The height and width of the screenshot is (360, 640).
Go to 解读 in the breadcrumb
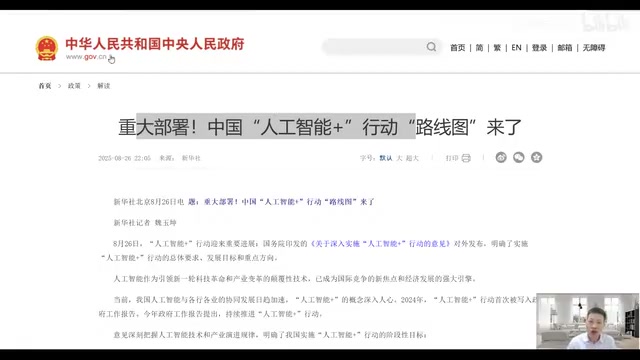[x=104, y=86]
